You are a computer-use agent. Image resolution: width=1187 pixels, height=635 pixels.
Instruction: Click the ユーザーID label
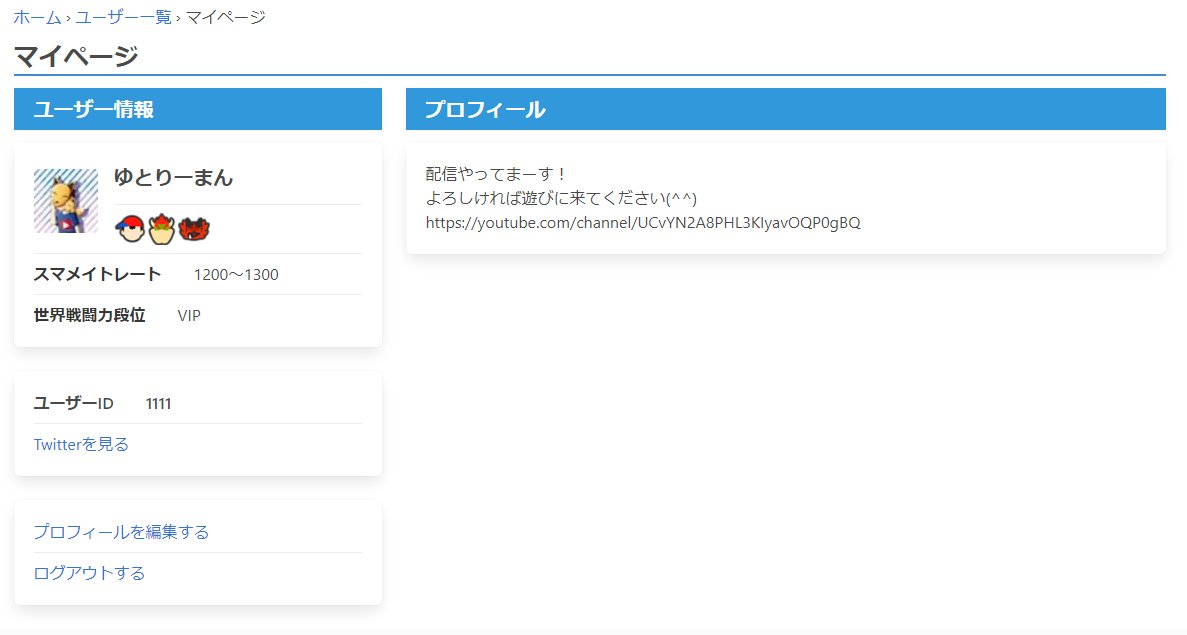point(73,403)
